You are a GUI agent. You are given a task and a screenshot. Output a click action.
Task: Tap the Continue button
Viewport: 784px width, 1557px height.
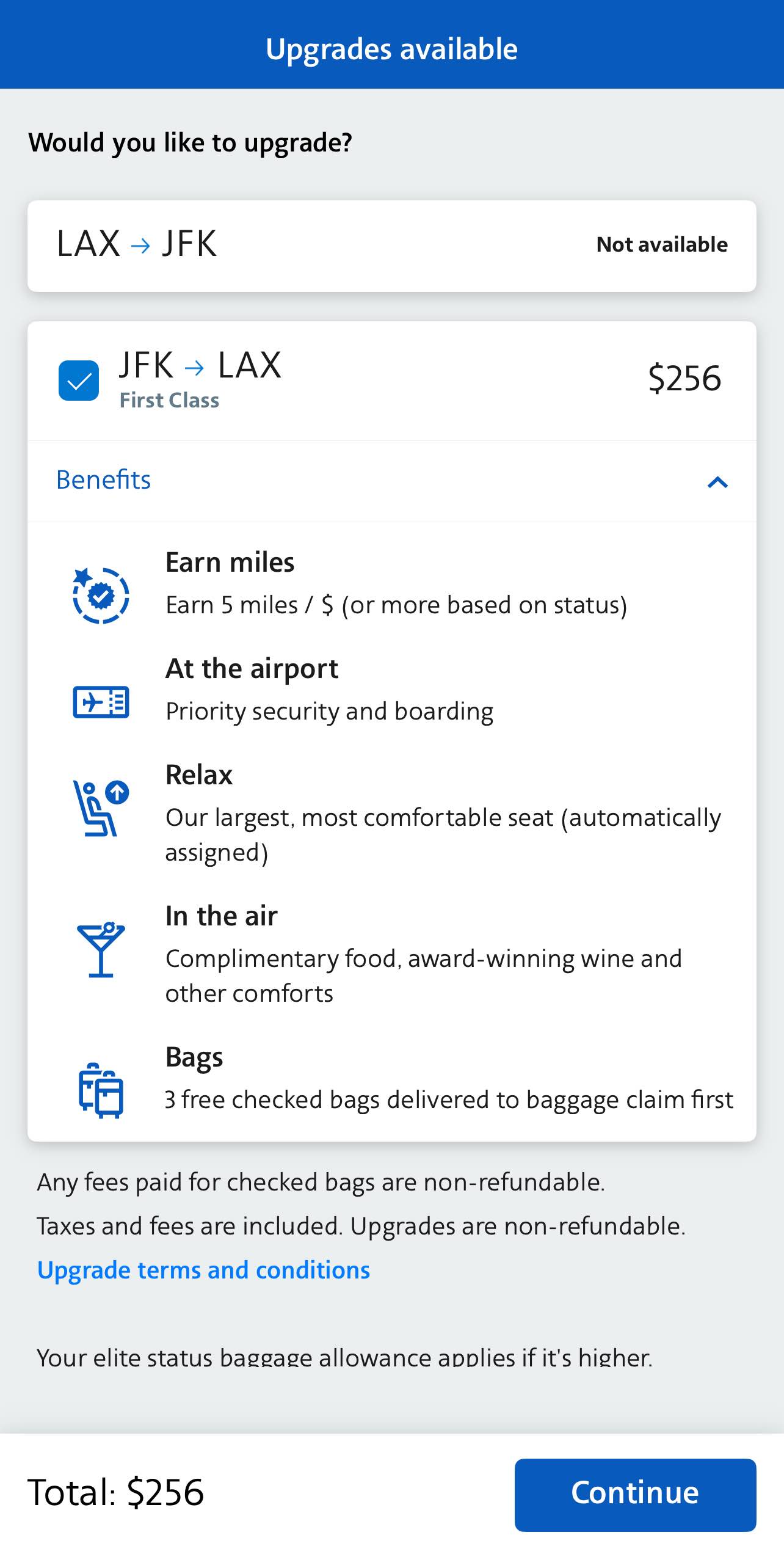coord(635,1494)
